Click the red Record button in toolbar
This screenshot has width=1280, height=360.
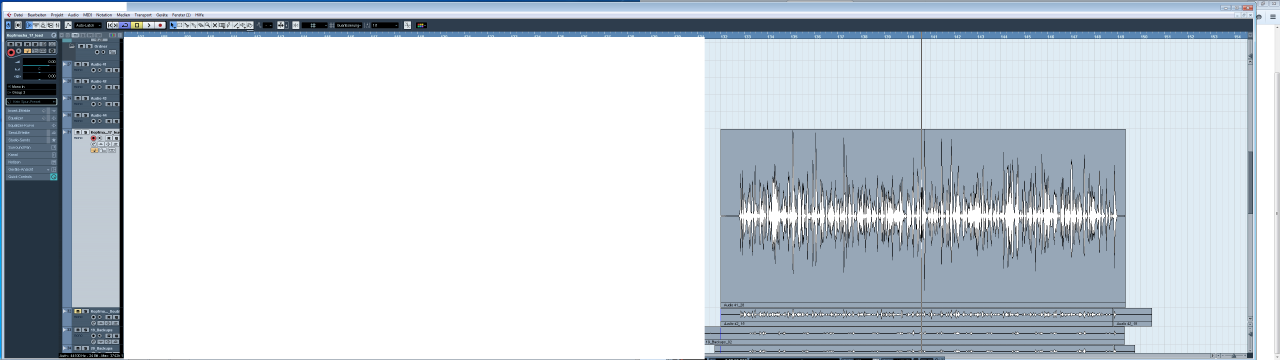pyautogui.click(x=160, y=25)
